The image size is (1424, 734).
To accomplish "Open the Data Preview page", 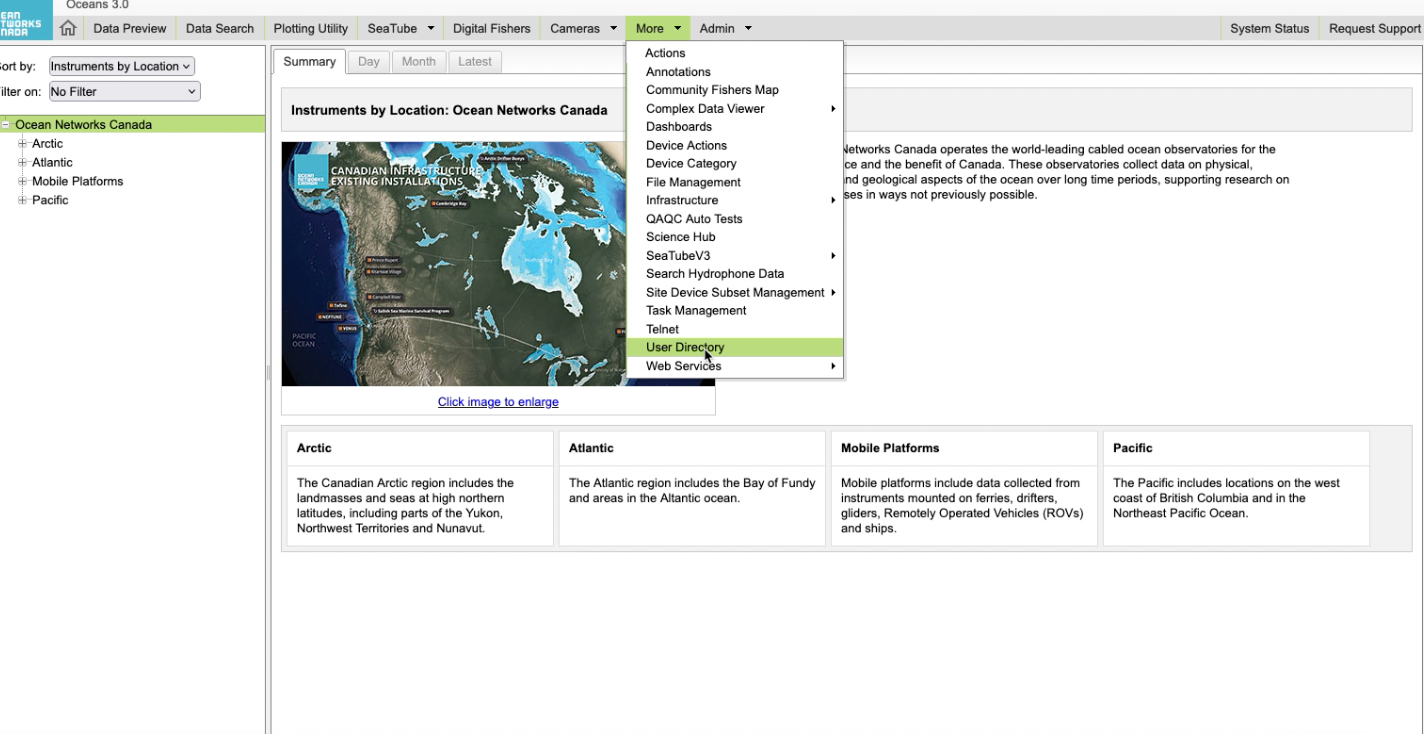I will pos(130,29).
